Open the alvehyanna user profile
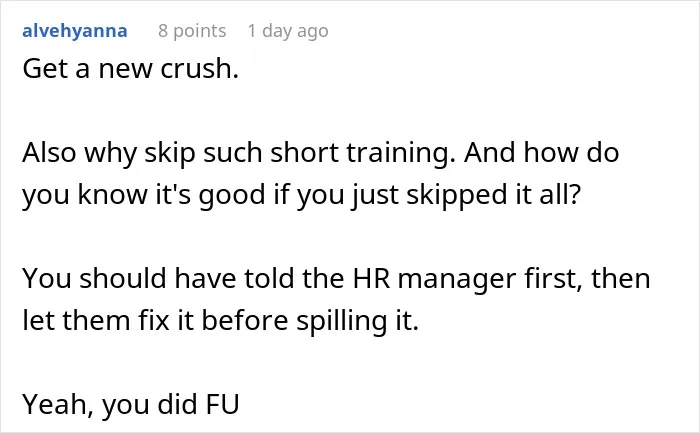The height and width of the screenshot is (433, 700). tap(75, 31)
